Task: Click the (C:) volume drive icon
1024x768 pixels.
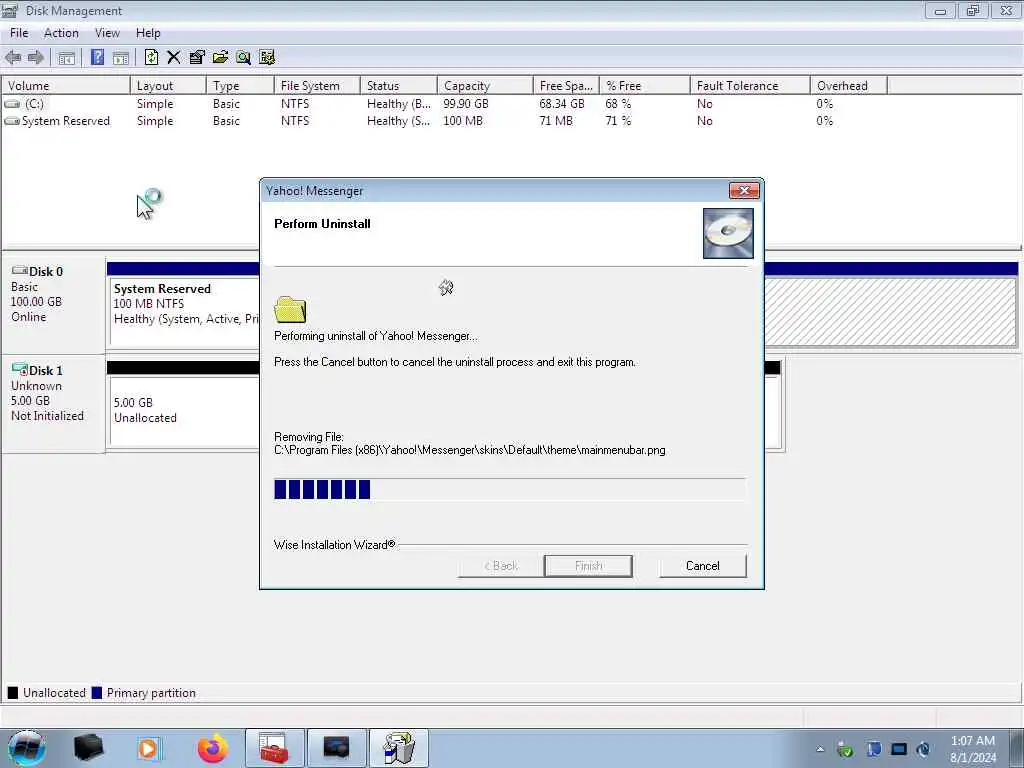Action: tap(12, 104)
